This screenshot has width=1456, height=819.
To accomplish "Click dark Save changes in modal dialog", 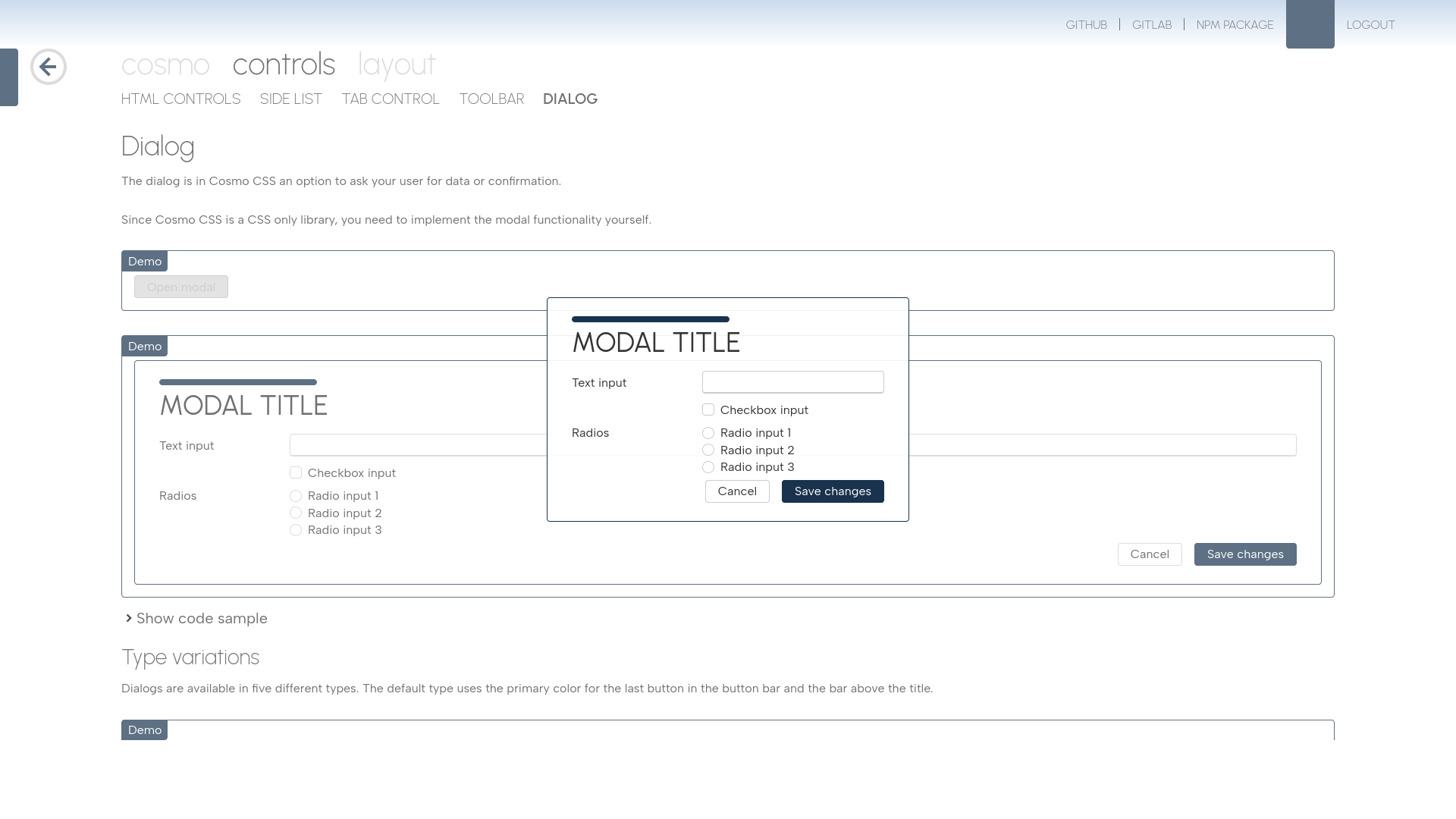I will [x=833, y=491].
